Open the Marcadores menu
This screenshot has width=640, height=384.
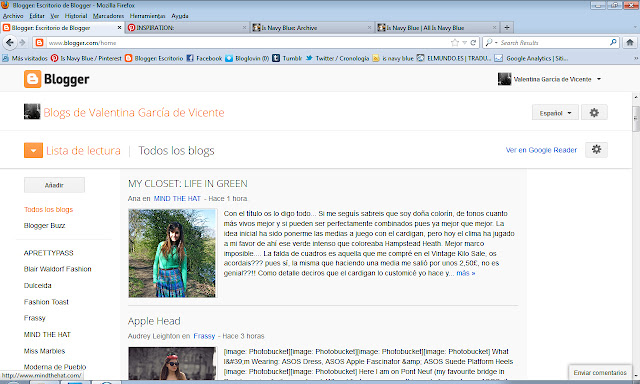108,16
